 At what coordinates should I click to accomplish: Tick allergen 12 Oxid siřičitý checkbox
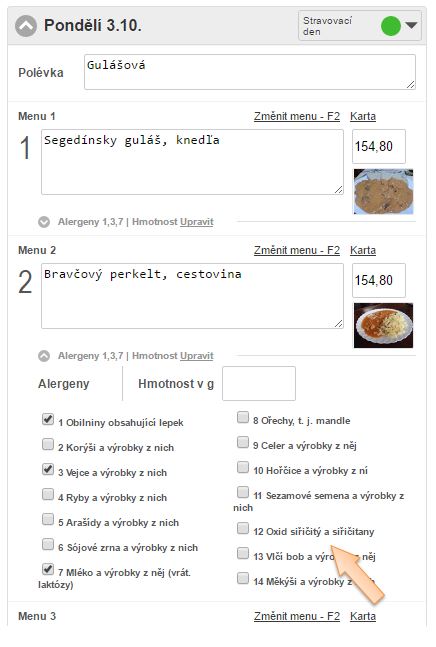(243, 528)
